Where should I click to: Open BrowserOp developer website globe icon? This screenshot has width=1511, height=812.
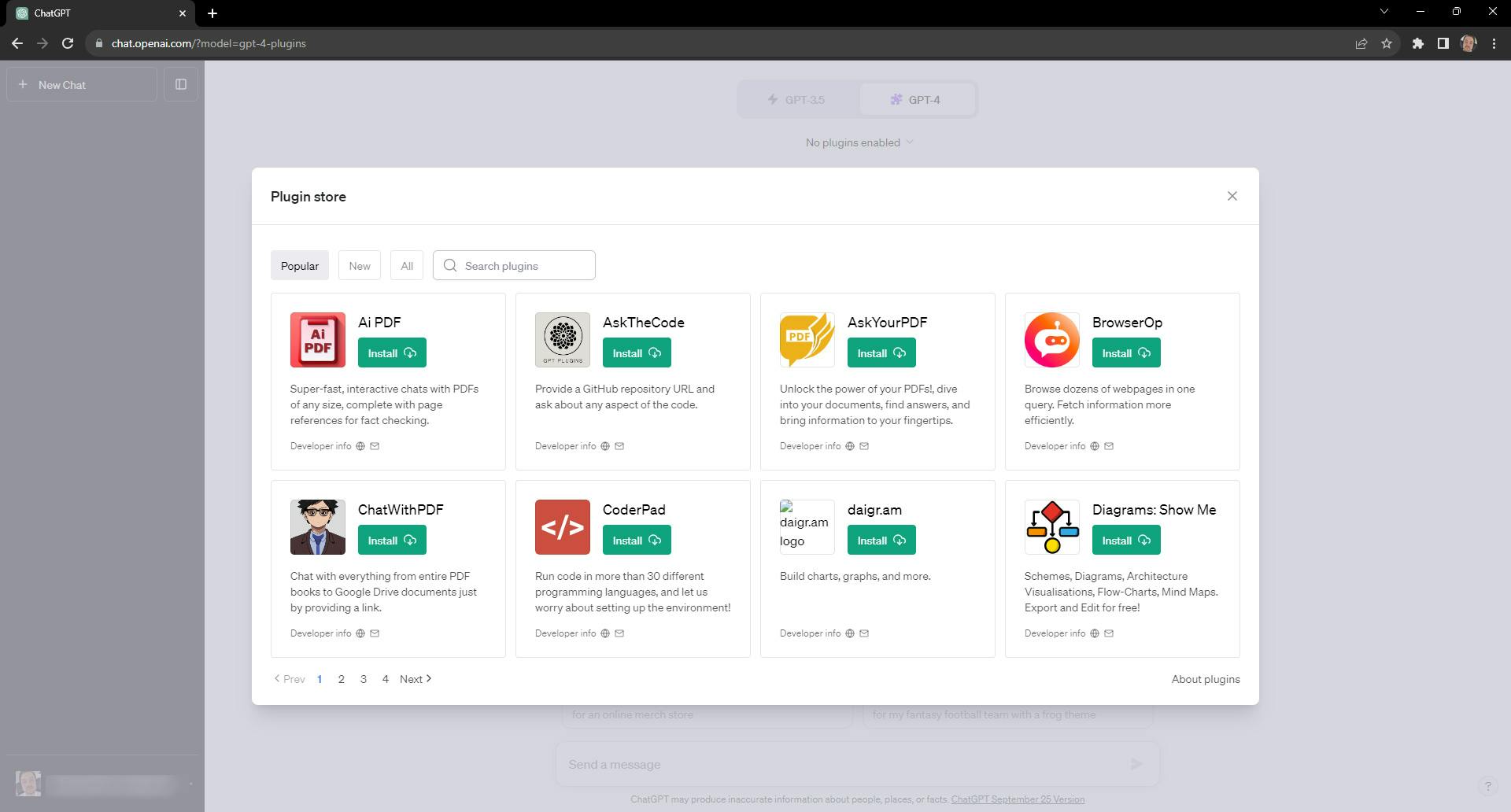pyautogui.click(x=1095, y=446)
